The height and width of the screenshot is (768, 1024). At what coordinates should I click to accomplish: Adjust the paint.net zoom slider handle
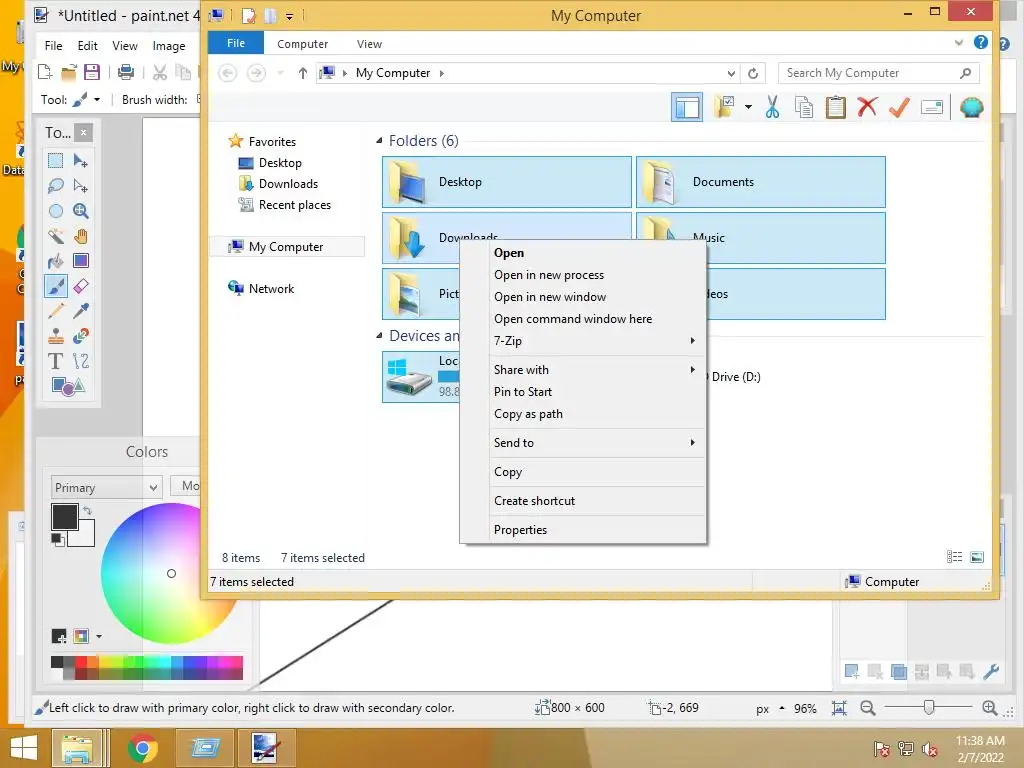929,707
